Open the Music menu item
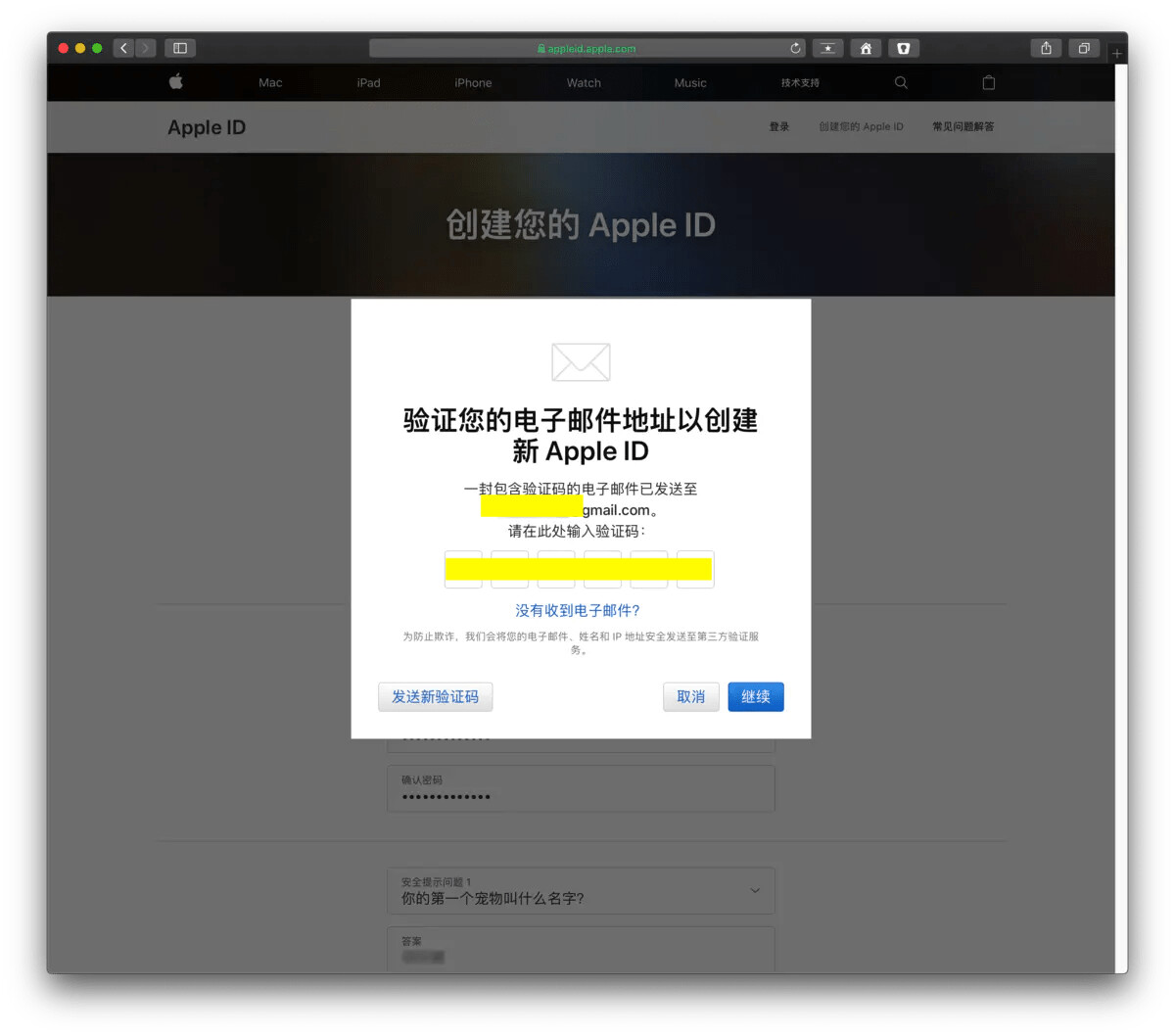The width and height of the screenshot is (1175, 1036). [690, 83]
